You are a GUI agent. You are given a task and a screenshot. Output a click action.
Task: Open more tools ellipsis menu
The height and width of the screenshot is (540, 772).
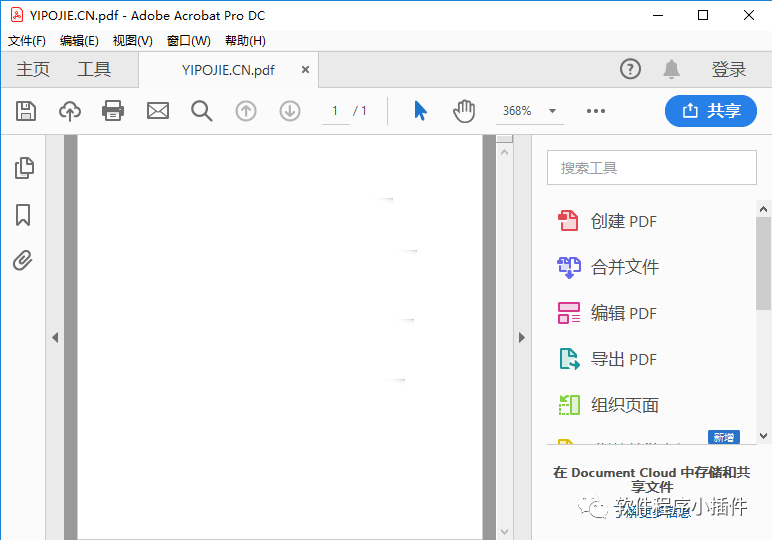[596, 111]
